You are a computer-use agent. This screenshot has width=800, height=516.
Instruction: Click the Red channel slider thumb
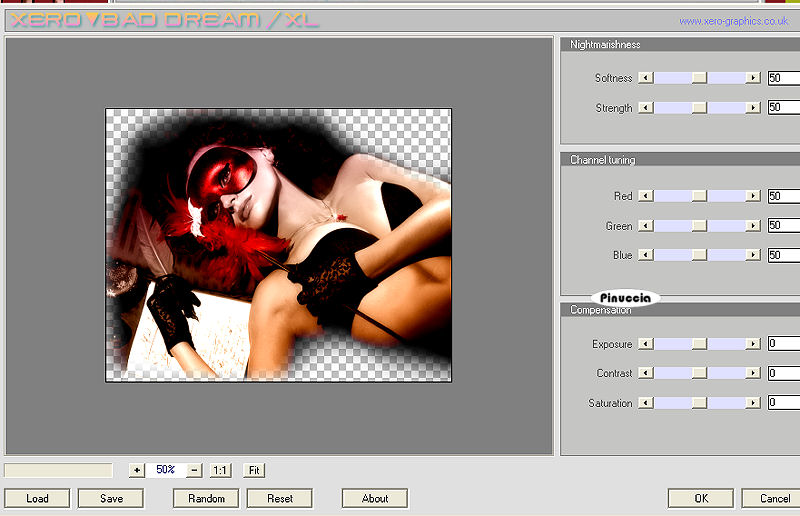click(x=699, y=195)
